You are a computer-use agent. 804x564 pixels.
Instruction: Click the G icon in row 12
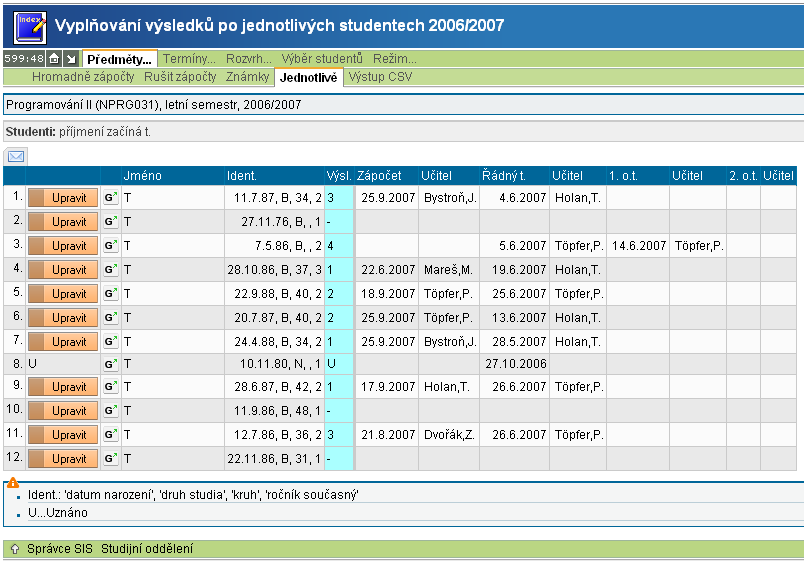110,459
